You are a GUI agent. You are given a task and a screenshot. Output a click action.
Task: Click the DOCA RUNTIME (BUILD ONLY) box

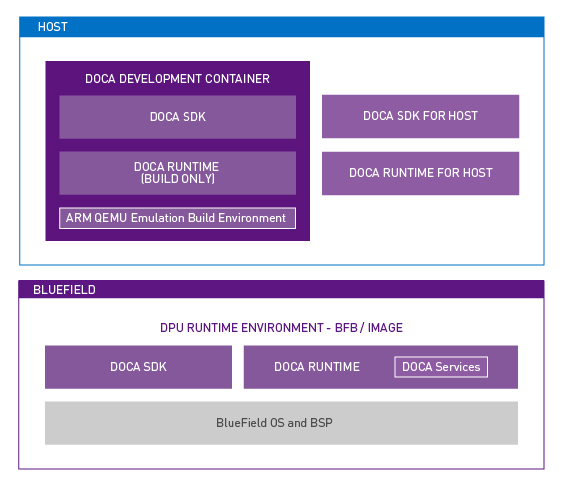coord(178,173)
